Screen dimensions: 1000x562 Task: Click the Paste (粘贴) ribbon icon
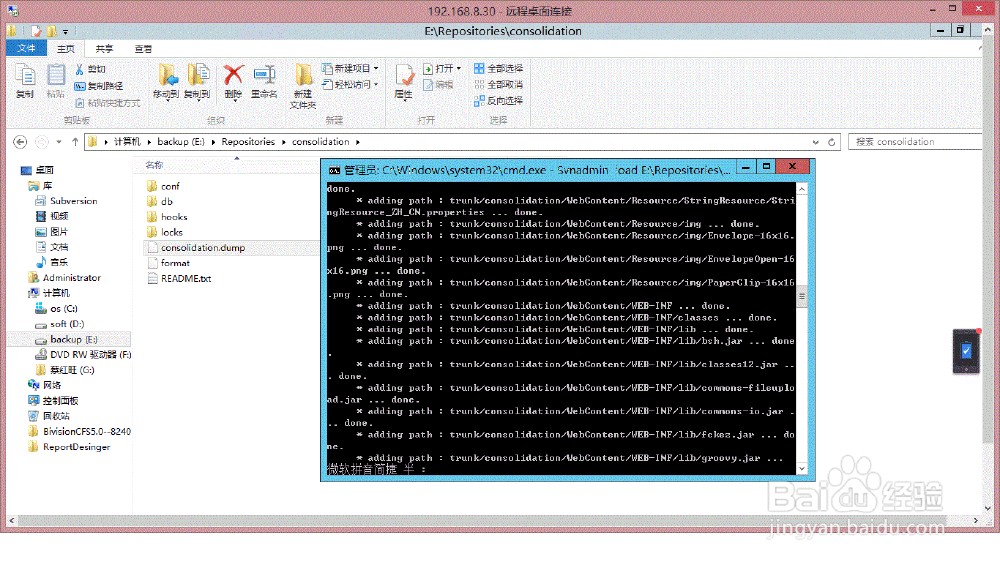(x=55, y=81)
